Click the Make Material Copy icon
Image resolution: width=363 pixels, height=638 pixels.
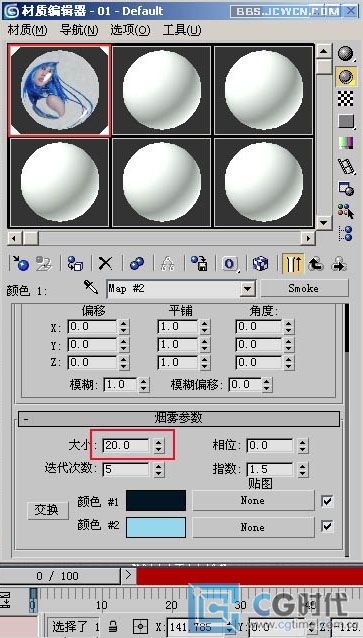click(137, 263)
